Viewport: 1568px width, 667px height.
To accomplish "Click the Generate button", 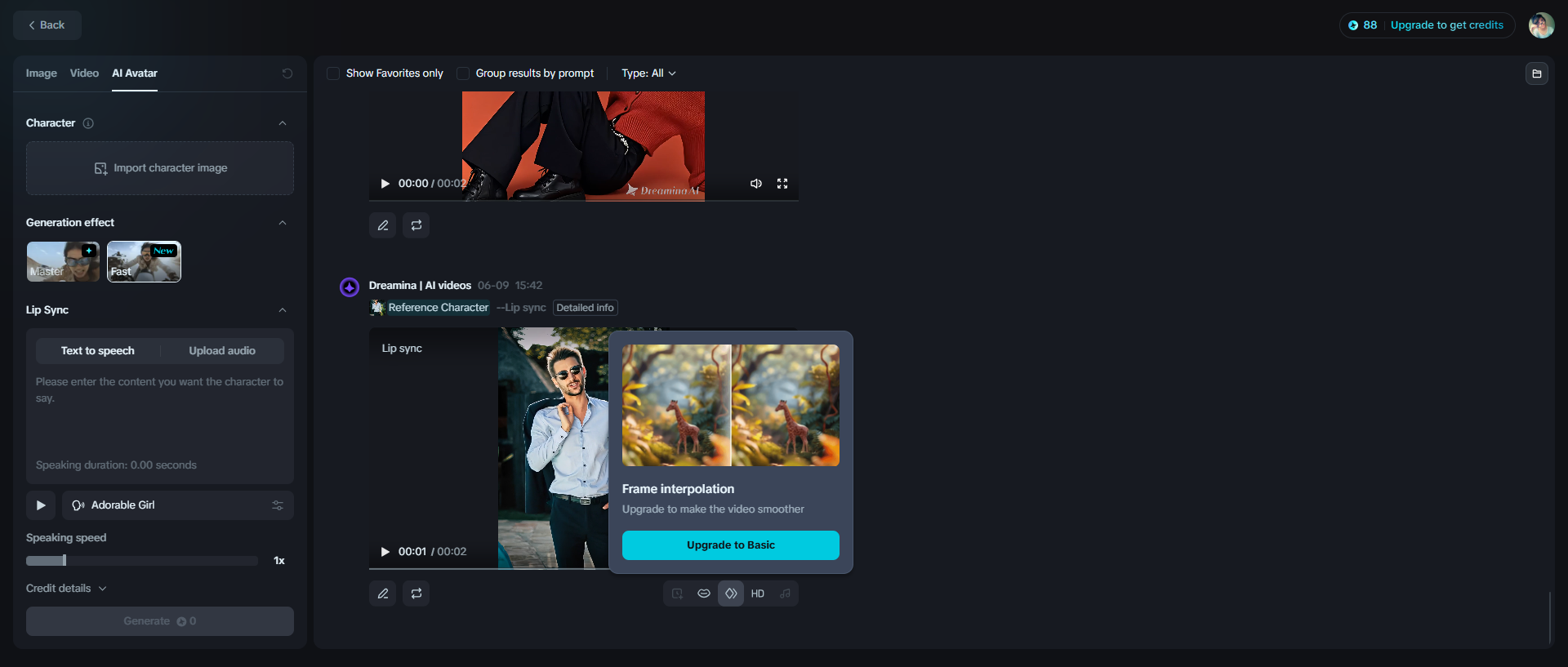I will (x=160, y=621).
